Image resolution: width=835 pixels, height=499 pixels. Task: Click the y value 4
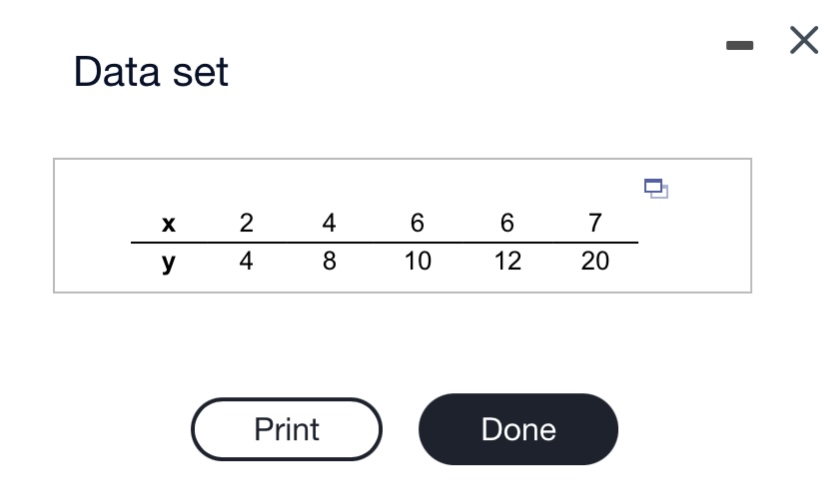246,261
